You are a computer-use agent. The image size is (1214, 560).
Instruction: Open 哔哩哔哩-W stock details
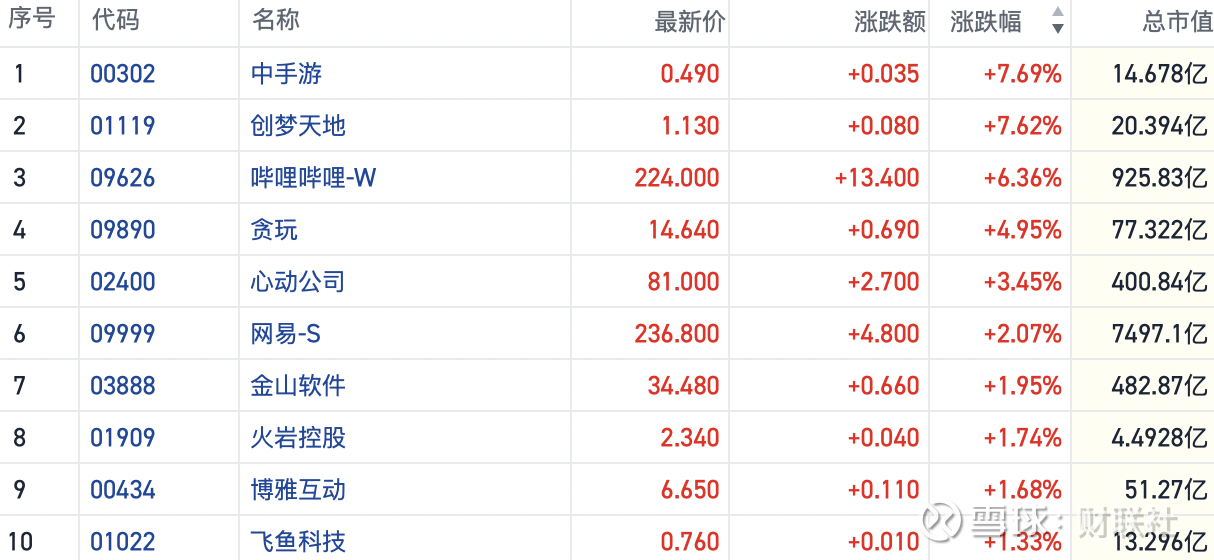coord(313,178)
